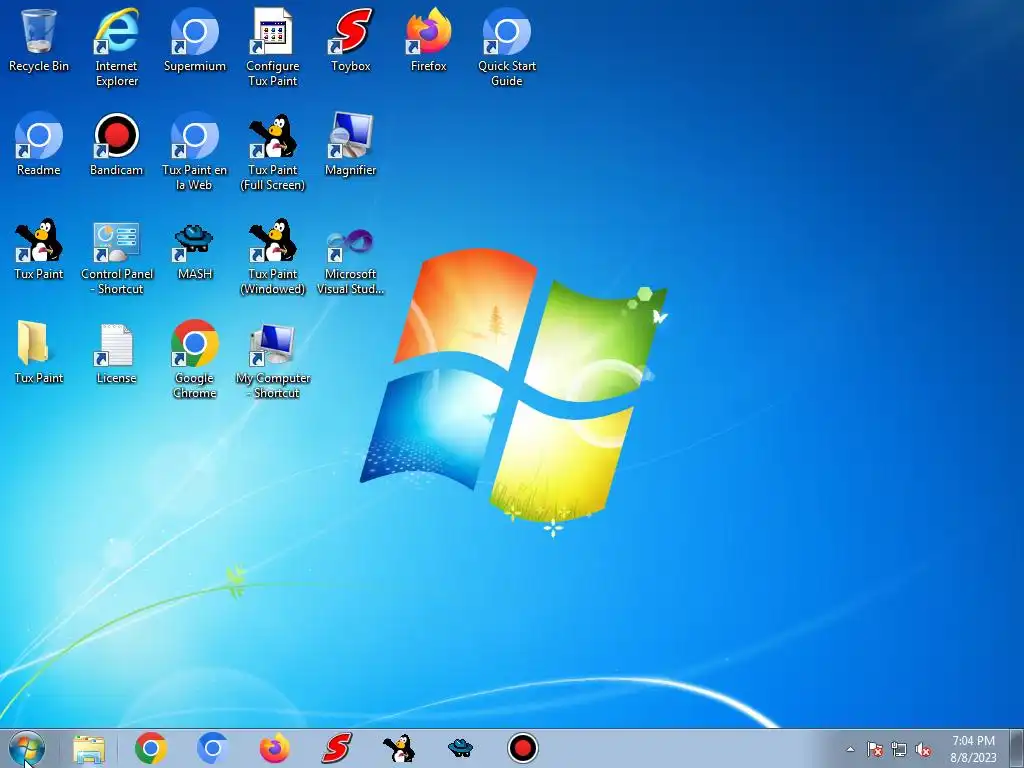Launch MASH from the taskbar
Screen dimensions: 1024x768
pyautogui.click(x=460, y=747)
